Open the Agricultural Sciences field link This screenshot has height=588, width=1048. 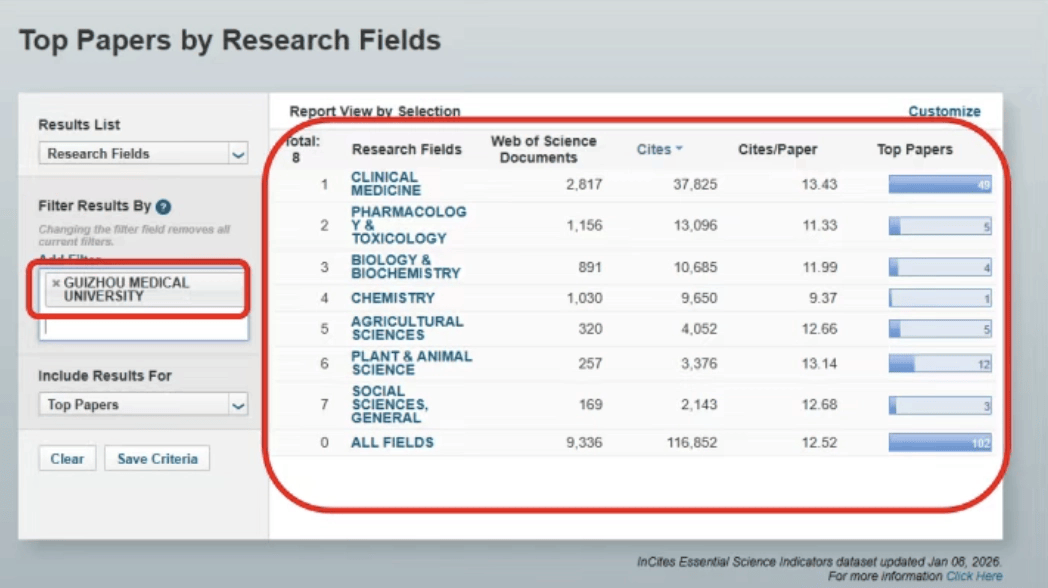coord(406,328)
